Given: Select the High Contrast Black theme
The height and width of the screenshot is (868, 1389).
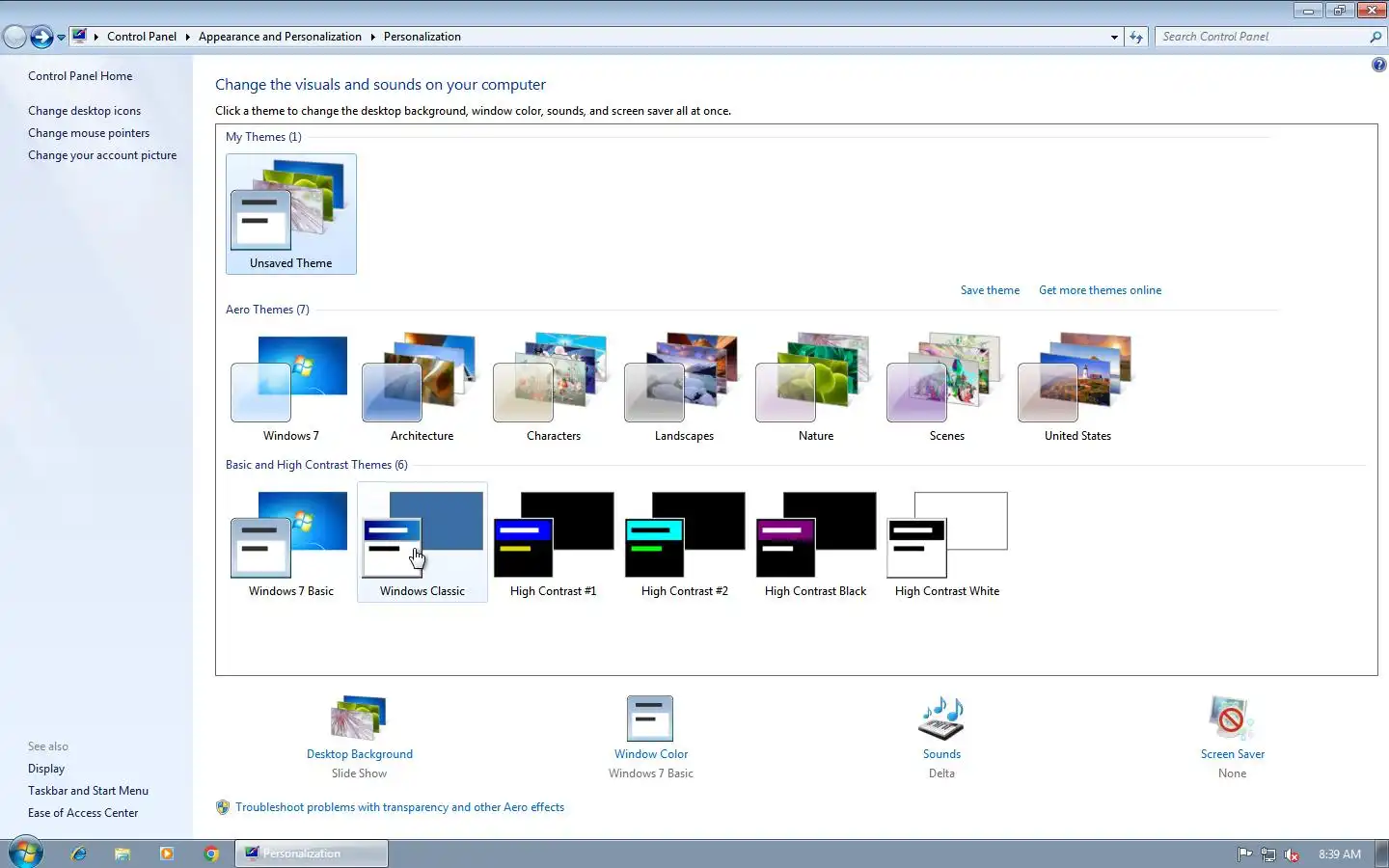Looking at the screenshot, I should click(815, 543).
